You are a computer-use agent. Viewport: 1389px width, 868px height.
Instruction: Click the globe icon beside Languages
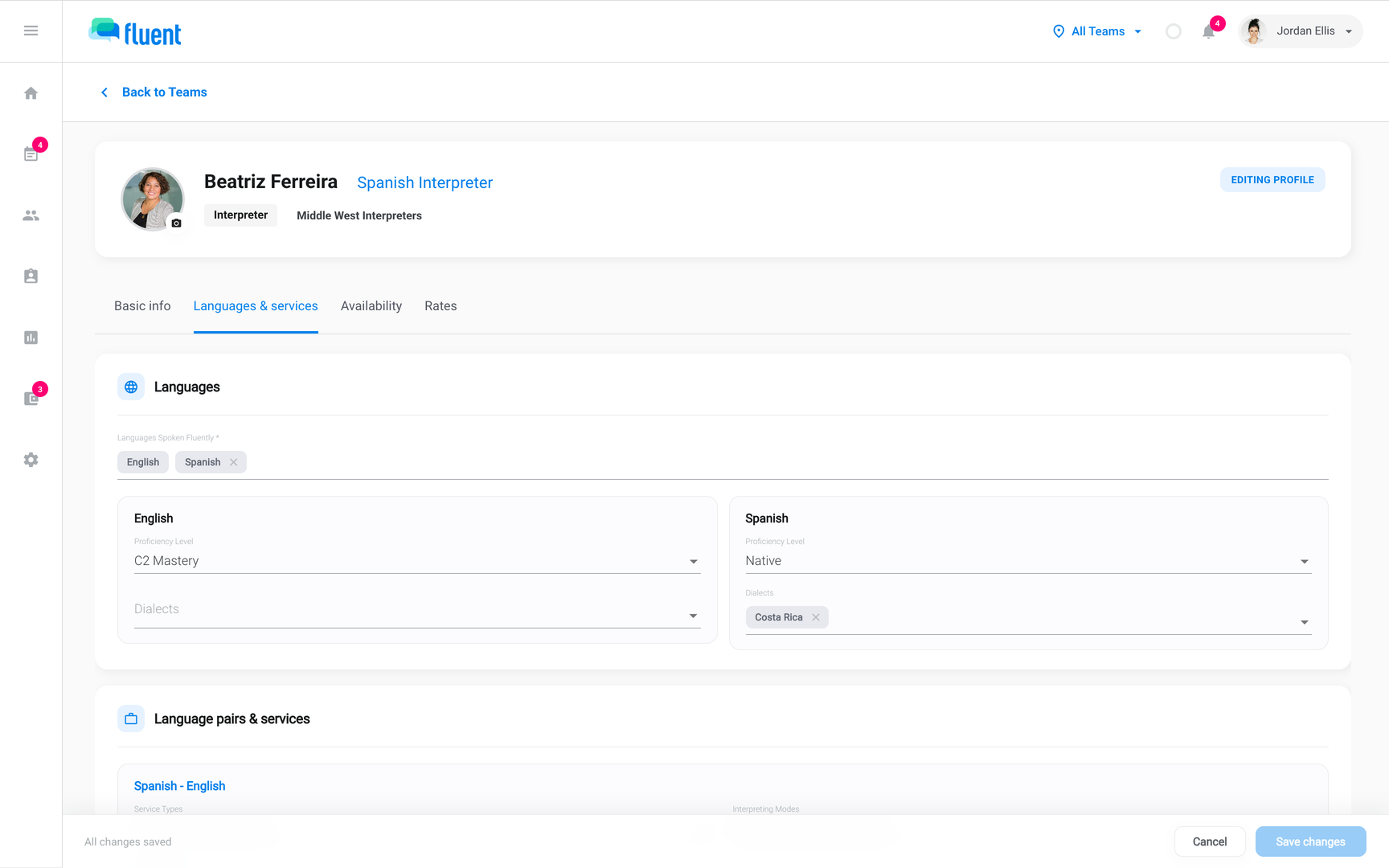(131, 387)
